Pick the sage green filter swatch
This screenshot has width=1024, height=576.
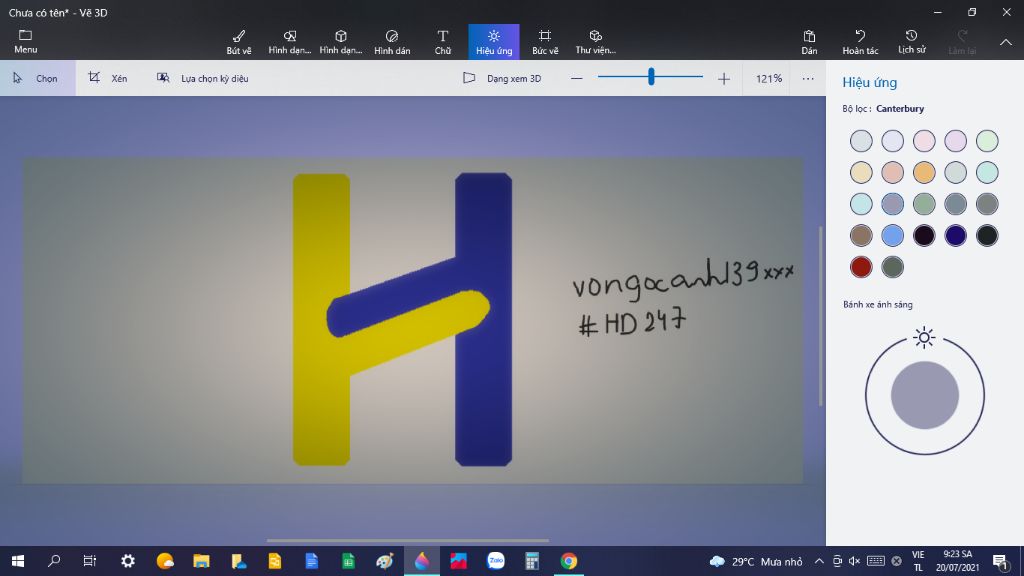pos(924,204)
